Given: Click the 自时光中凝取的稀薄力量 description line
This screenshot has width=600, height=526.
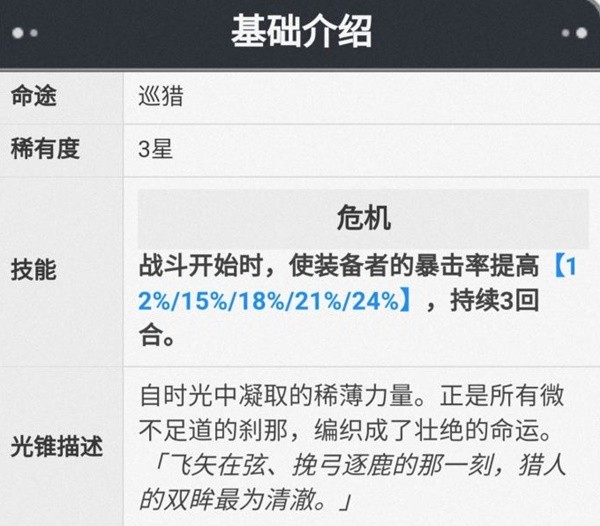Looking at the screenshot, I should coord(352,395).
